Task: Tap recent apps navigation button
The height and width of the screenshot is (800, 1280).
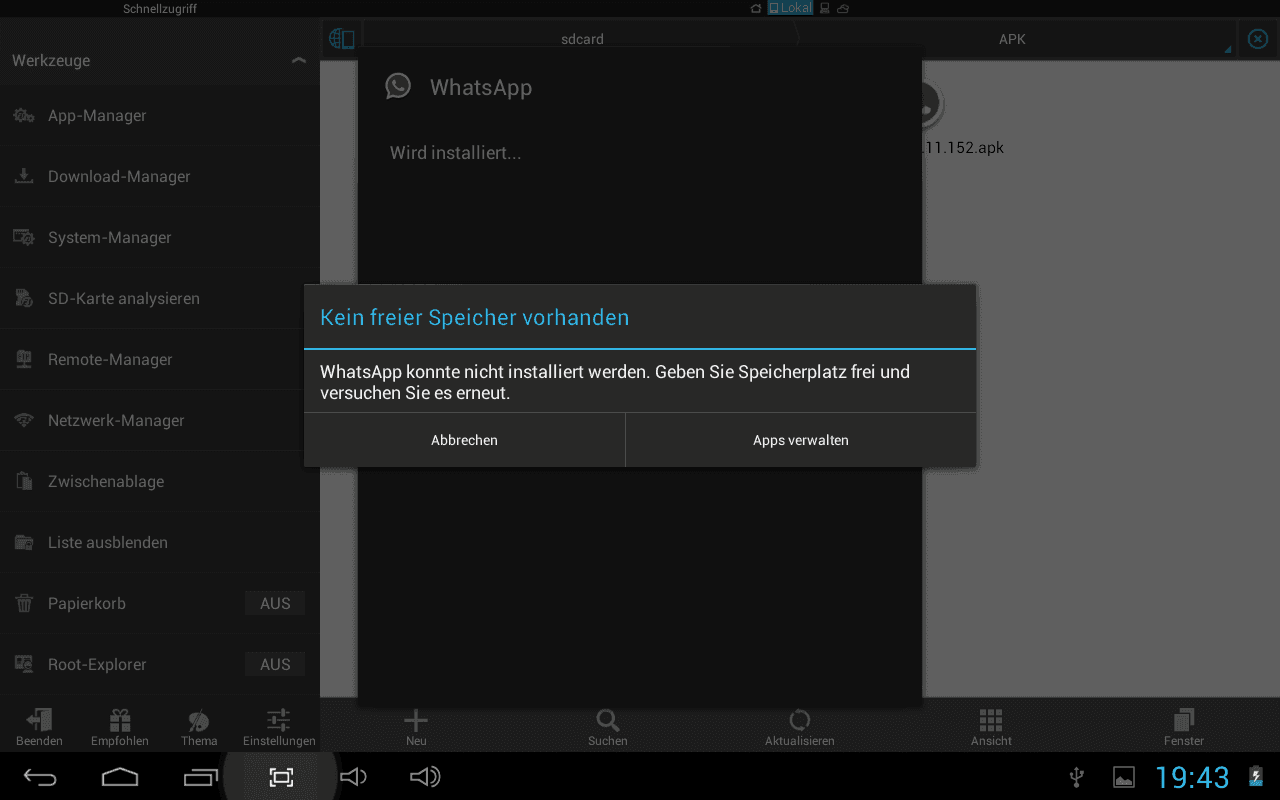Action: pyautogui.click(x=200, y=777)
